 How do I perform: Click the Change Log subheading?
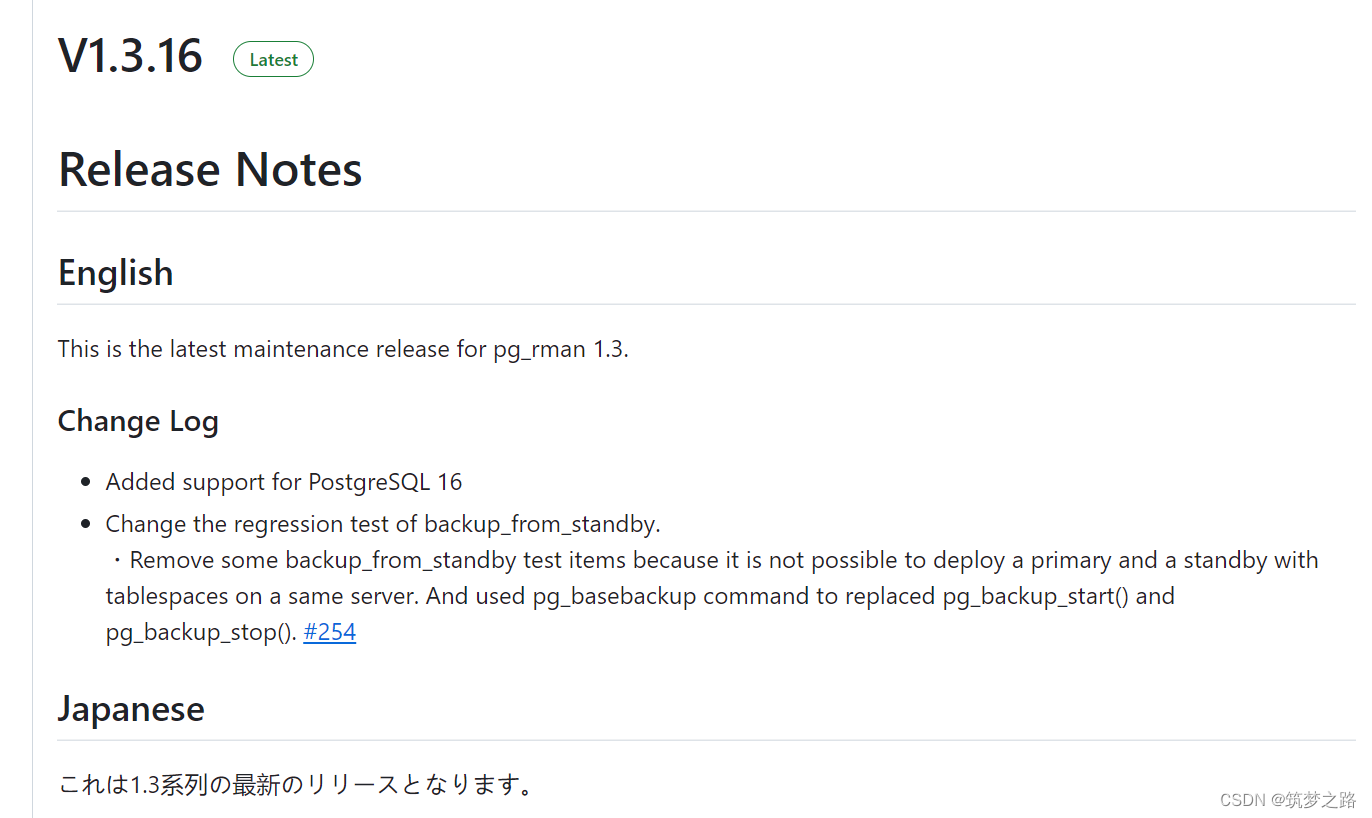click(138, 421)
